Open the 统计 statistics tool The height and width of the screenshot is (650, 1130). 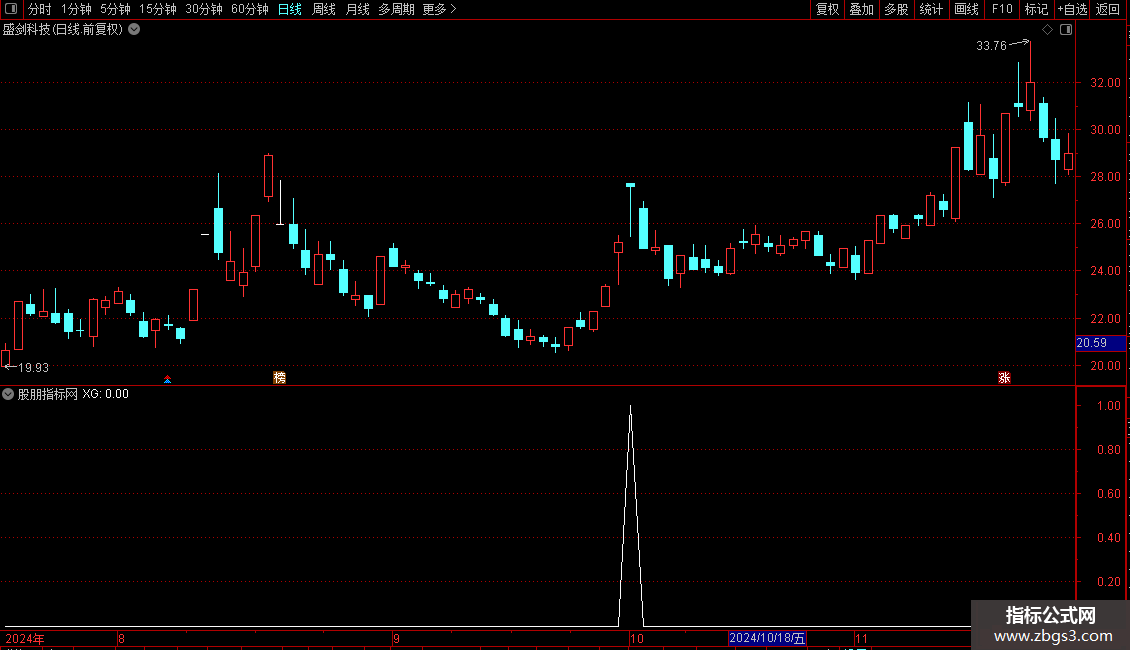(931, 9)
